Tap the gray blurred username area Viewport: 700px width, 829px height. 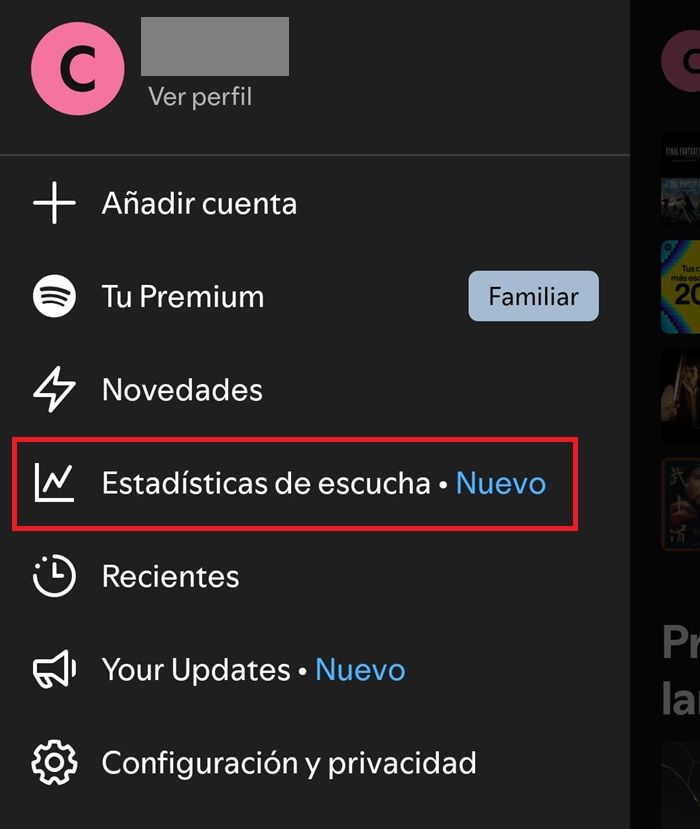[x=215, y=47]
